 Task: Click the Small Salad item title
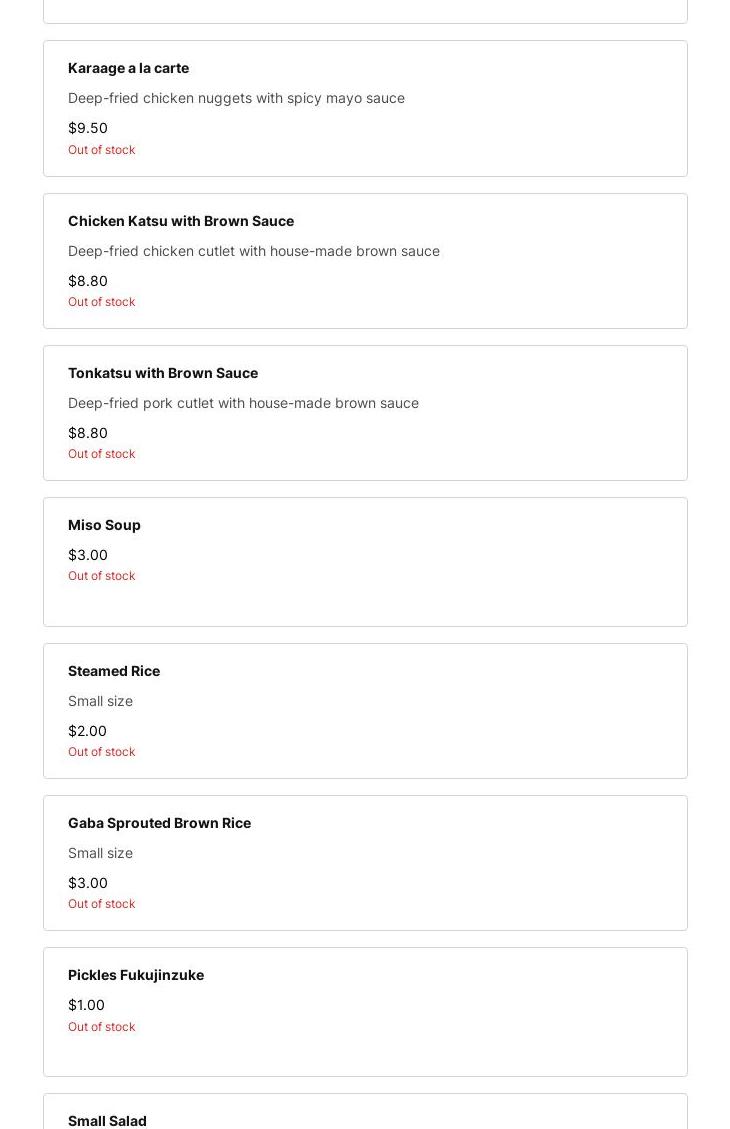[x=107, y=1121]
